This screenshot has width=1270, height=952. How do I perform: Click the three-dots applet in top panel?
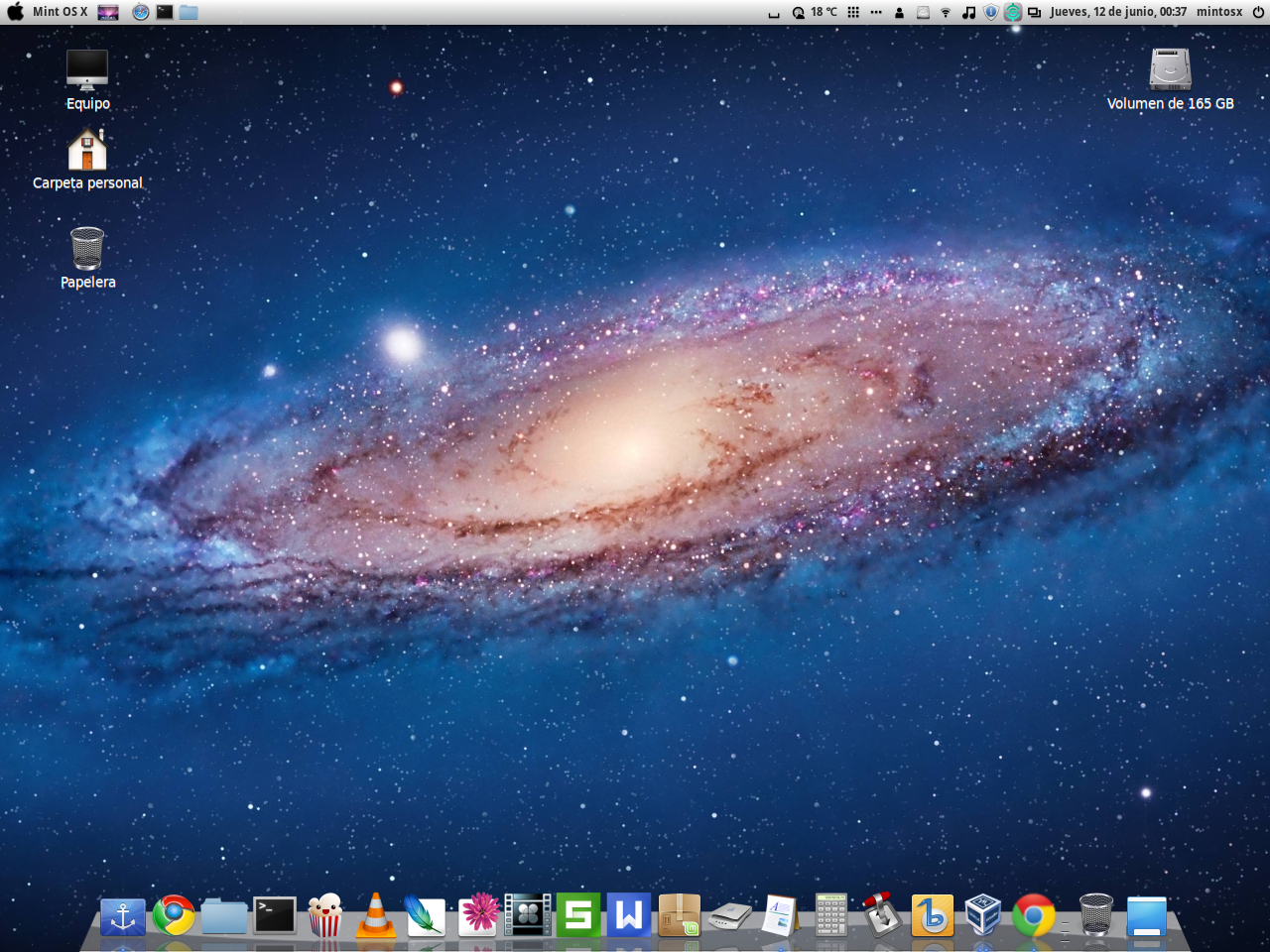[x=876, y=13]
